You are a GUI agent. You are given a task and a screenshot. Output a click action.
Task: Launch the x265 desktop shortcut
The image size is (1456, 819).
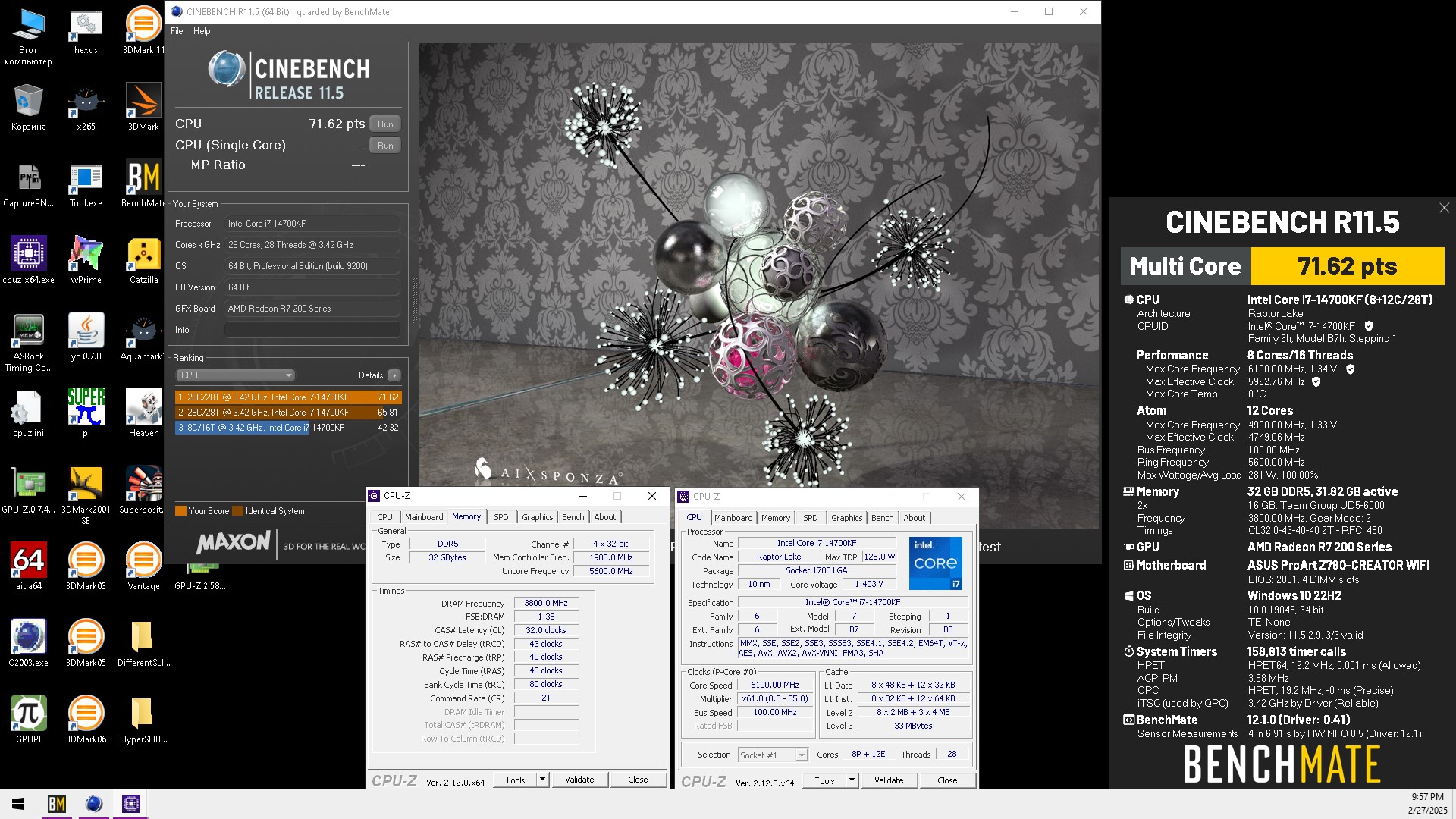click(86, 108)
